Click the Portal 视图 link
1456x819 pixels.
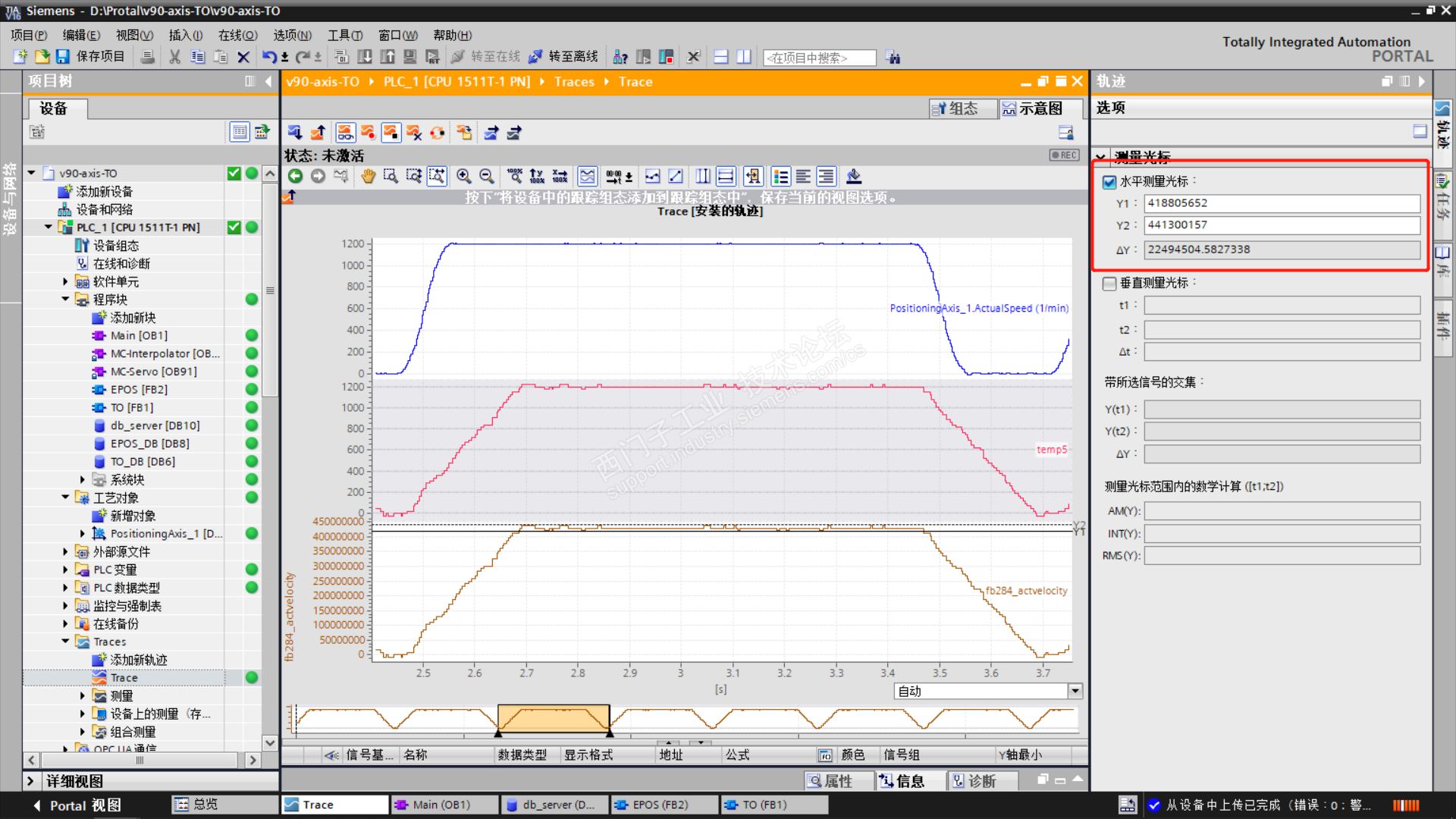coord(85,805)
